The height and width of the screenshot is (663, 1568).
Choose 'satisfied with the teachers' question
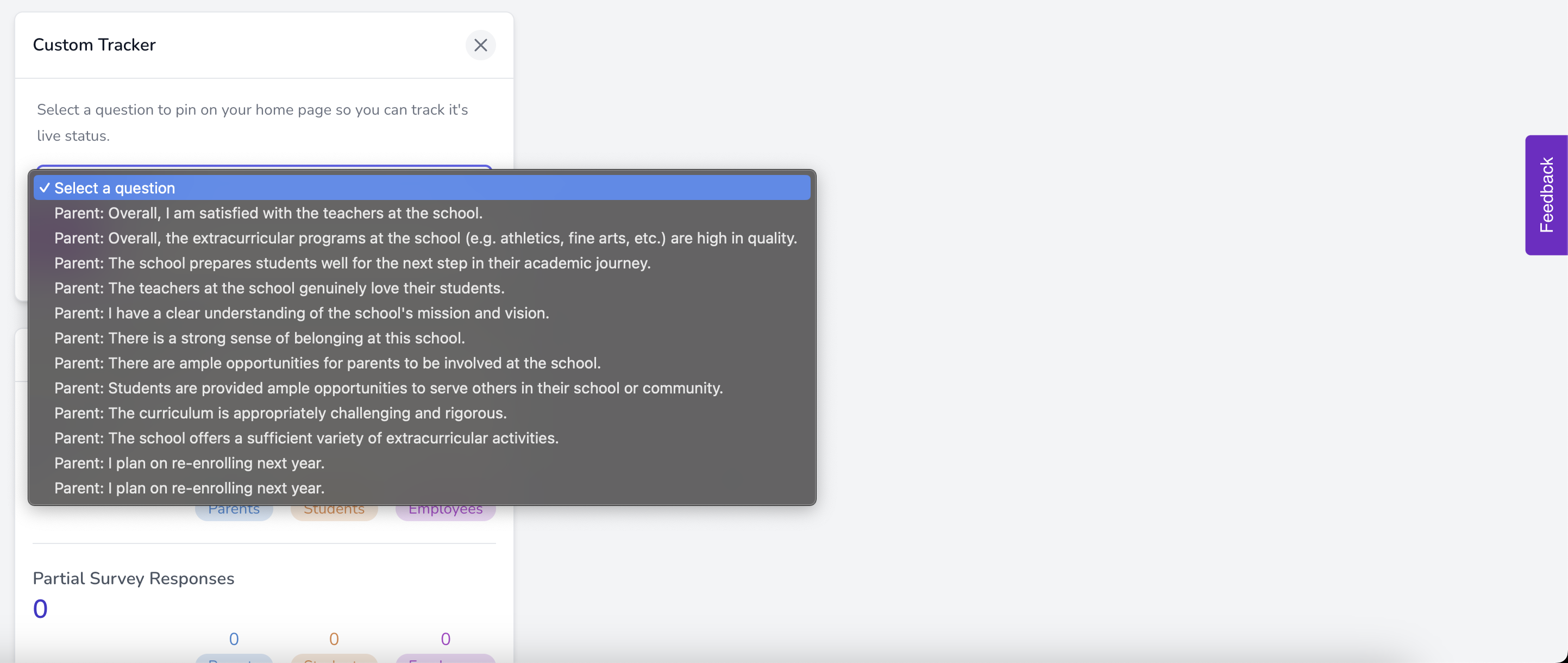(x=268, y=213)
